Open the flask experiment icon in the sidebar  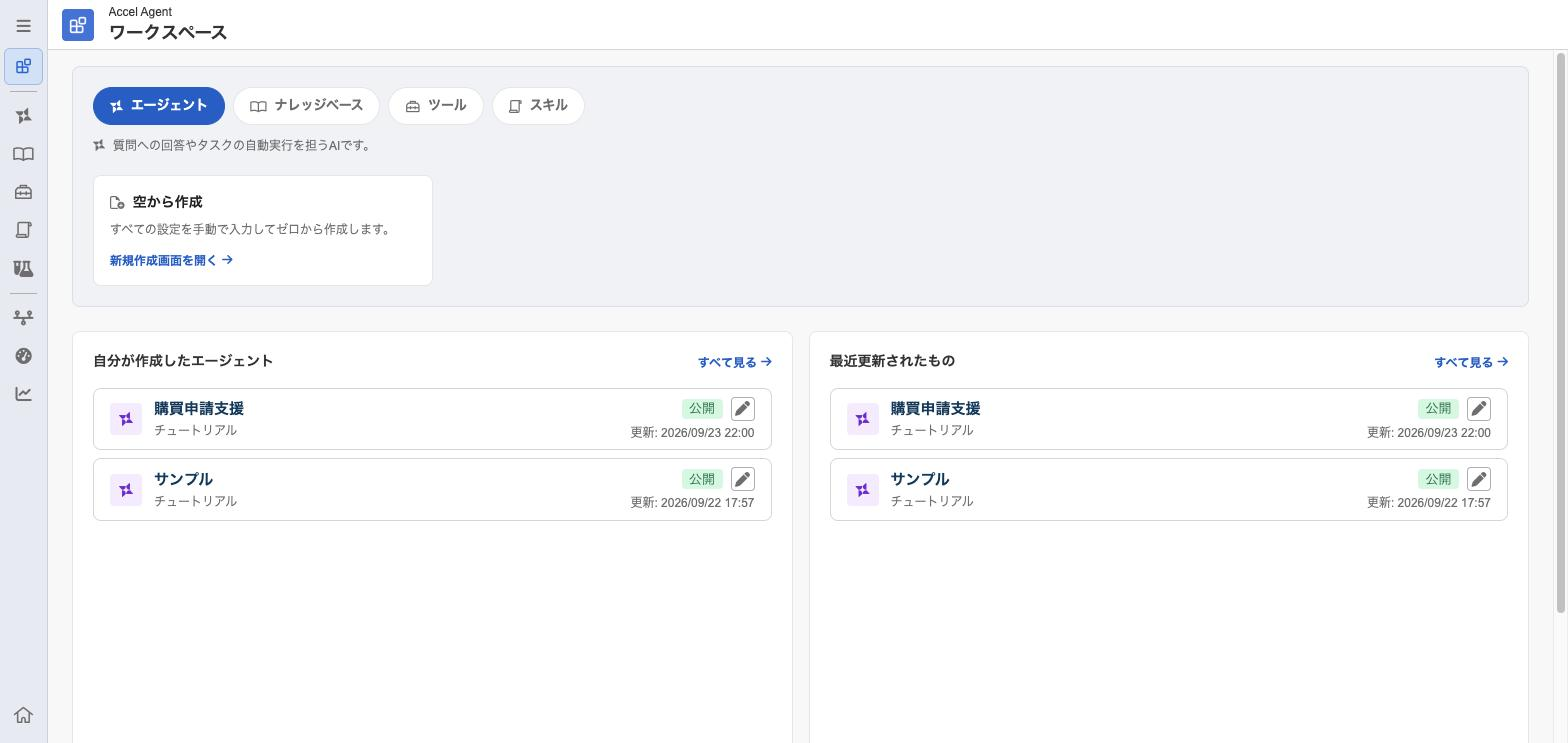[23, 268]
